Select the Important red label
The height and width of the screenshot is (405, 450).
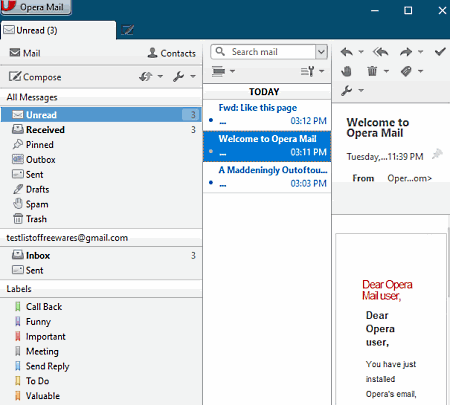pyautogui.click(x=46, y=336)
